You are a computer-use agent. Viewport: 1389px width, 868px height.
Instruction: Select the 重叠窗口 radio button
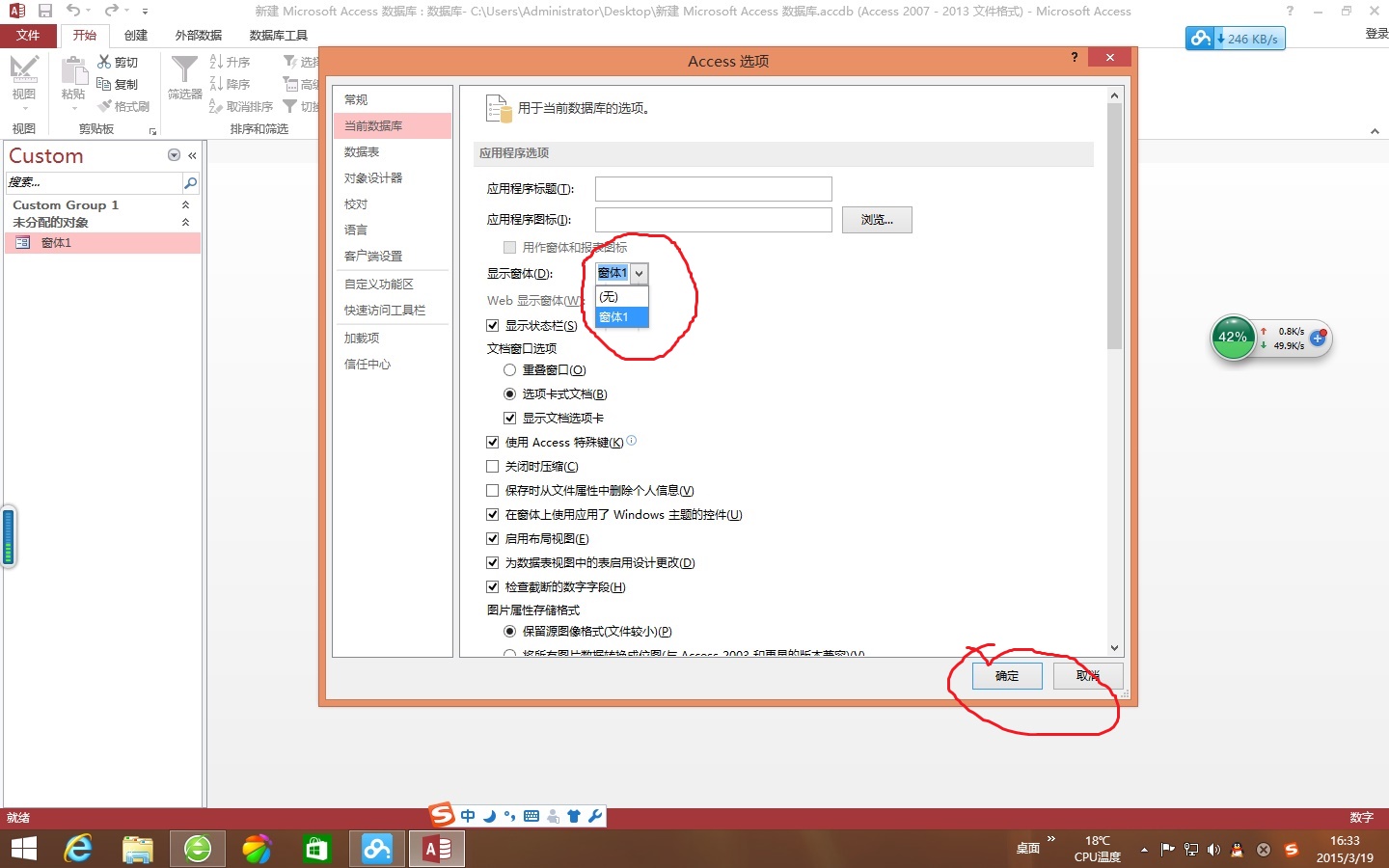click(509, 370)
